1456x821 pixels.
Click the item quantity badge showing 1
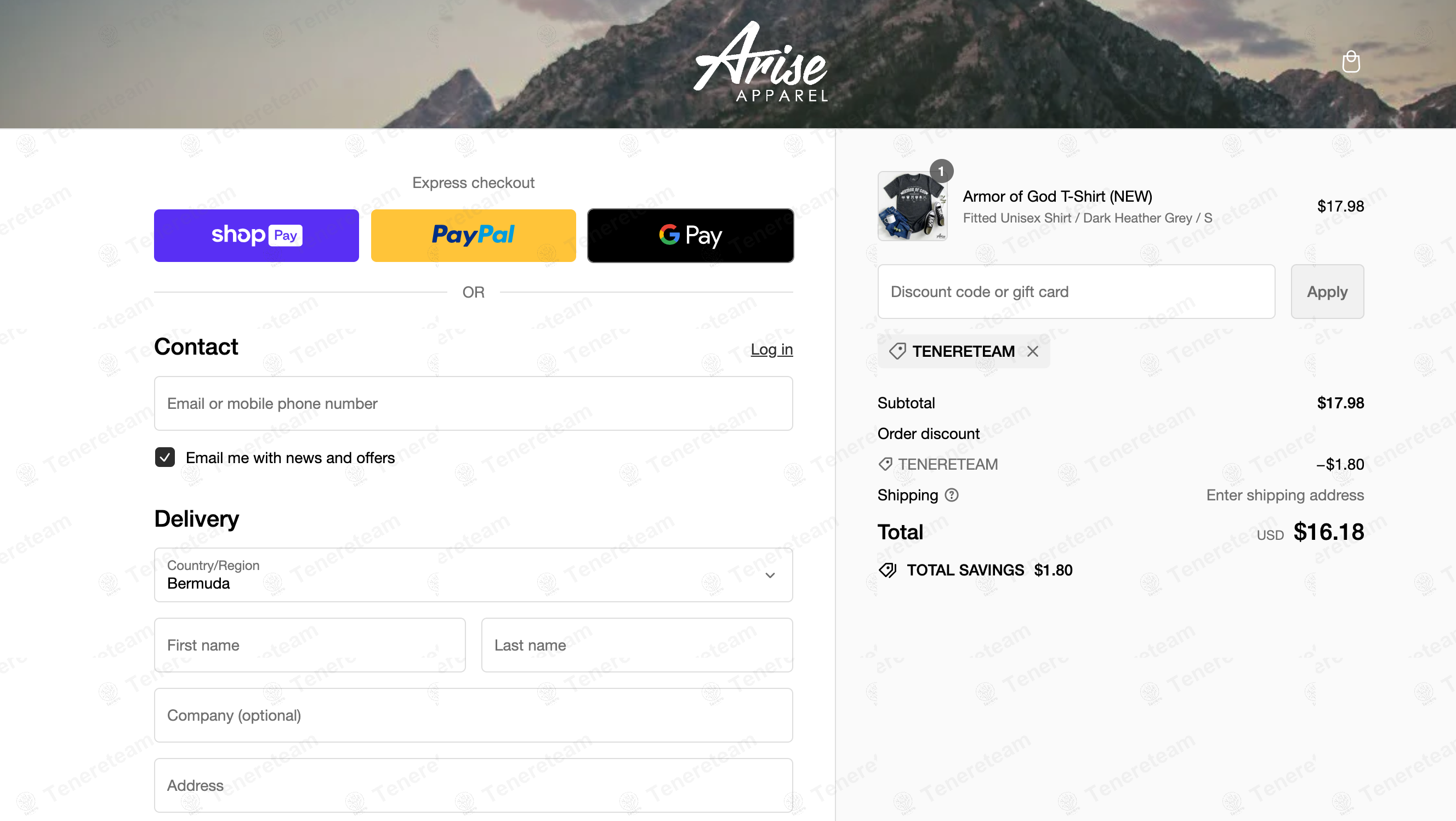pyautogui.click(x=941, y=171)
